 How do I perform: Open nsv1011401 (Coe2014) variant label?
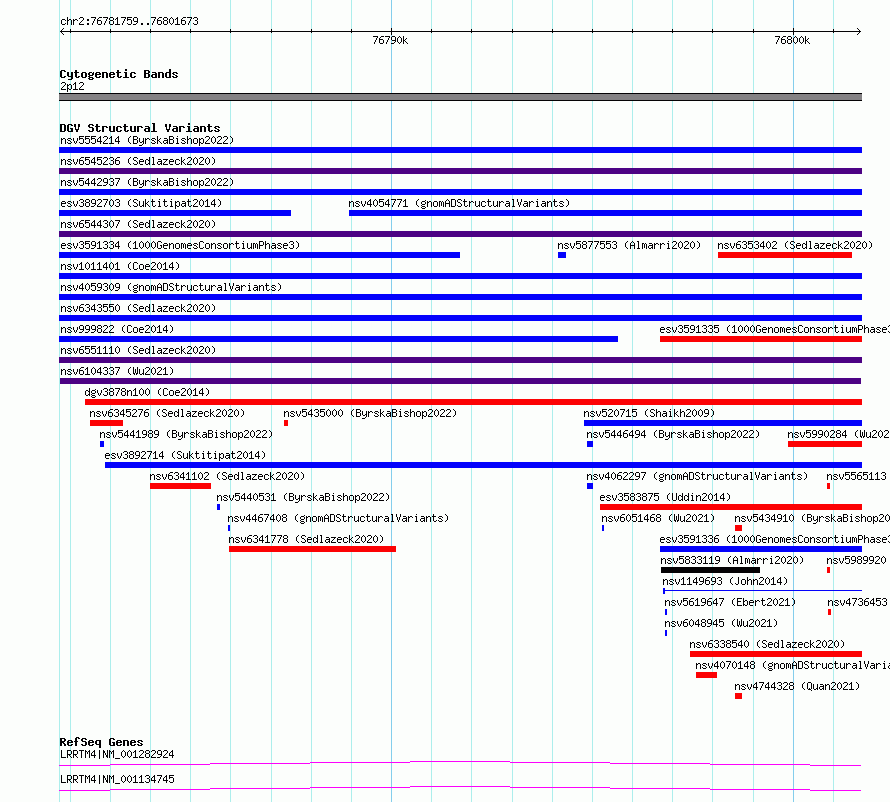tap(120, 266)
